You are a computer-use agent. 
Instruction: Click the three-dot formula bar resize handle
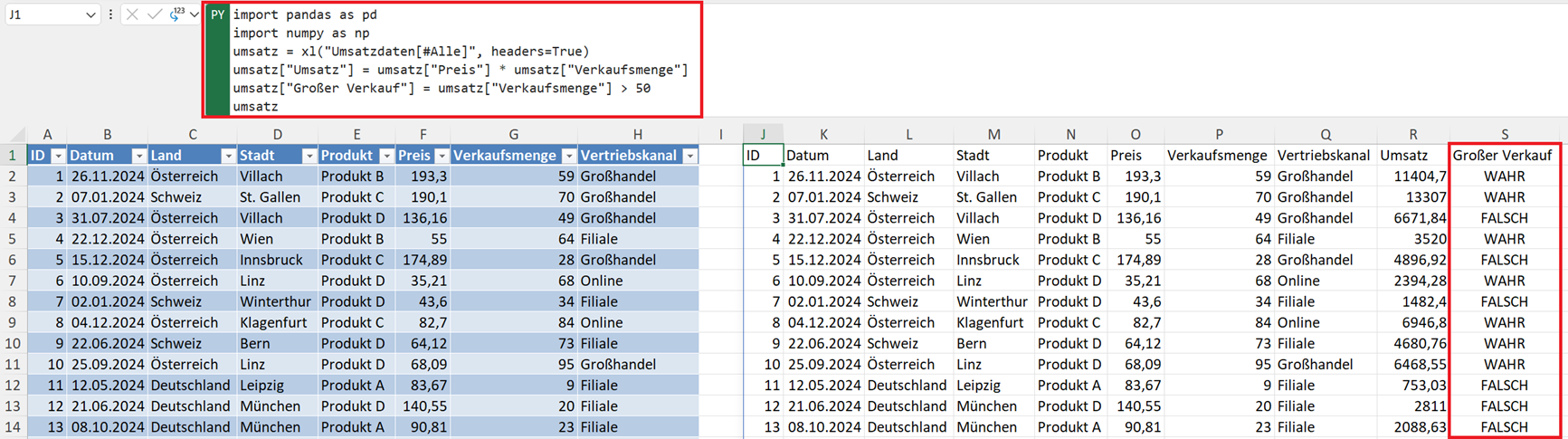click(110, 14)
